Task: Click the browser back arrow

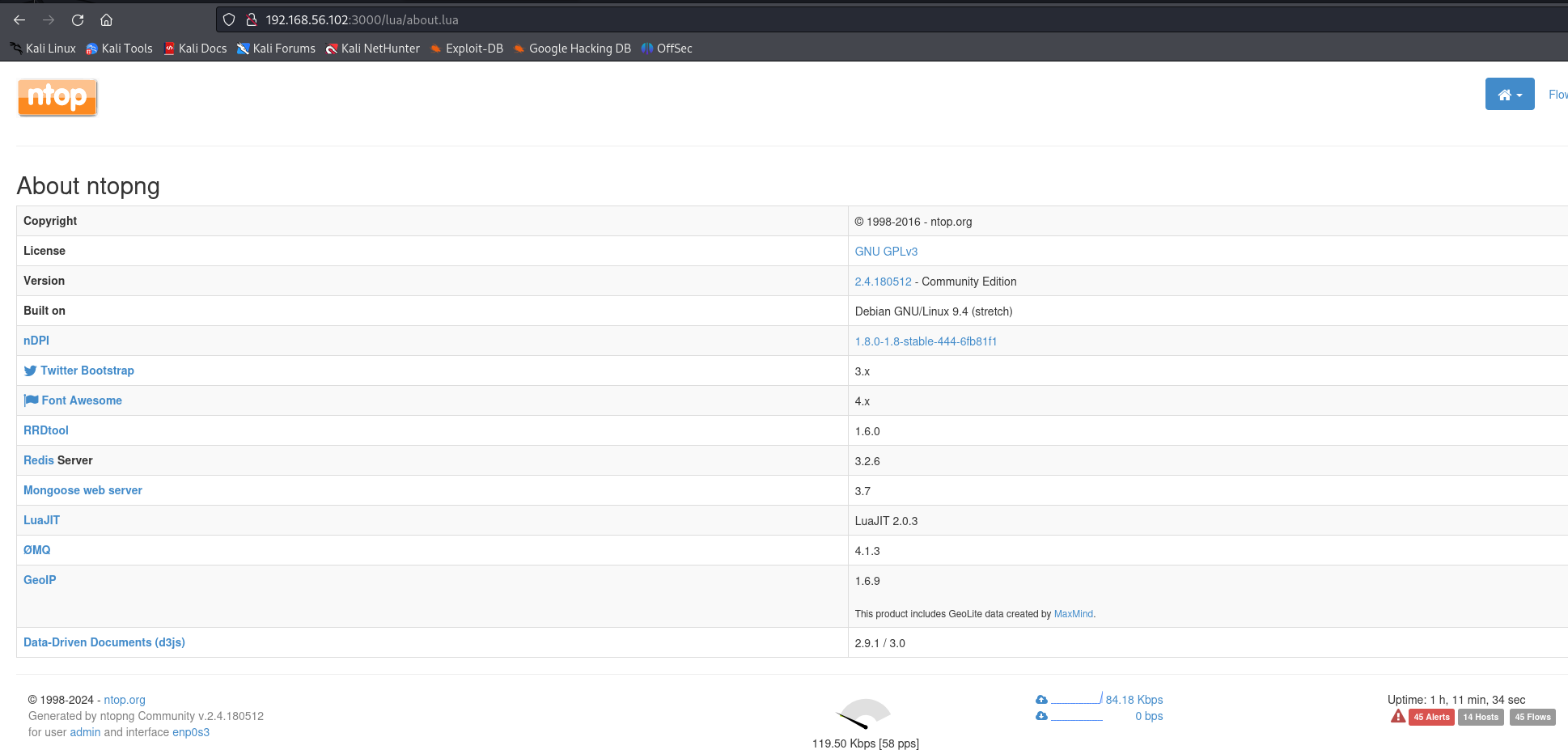Action: pyautogui.click(x=19, y=20)
